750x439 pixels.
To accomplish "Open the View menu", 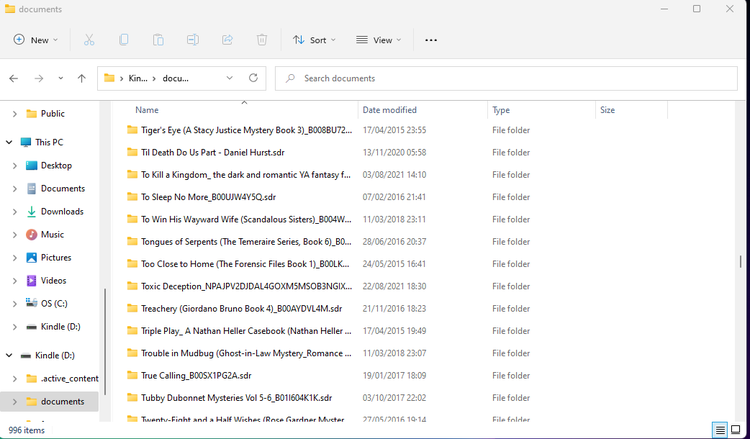I will pos(379,40).
